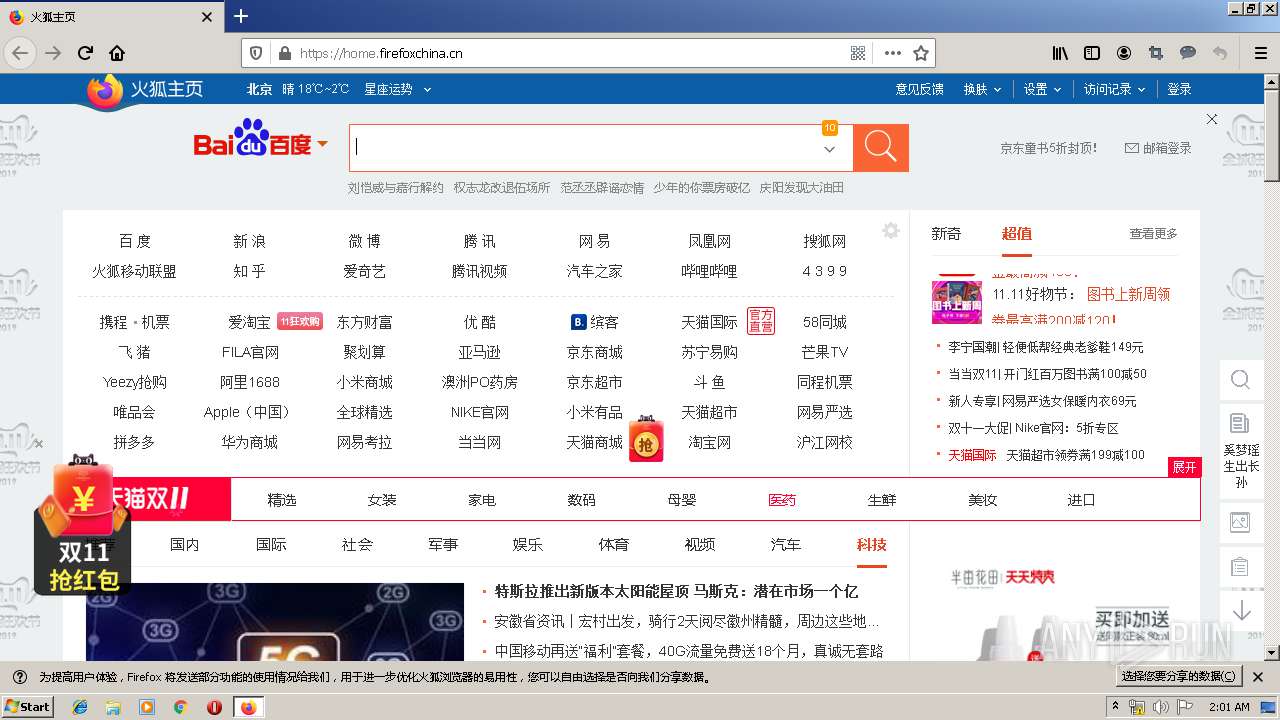Open new tab with the plus icon
1280x720 pixels.
pos(241,16)
